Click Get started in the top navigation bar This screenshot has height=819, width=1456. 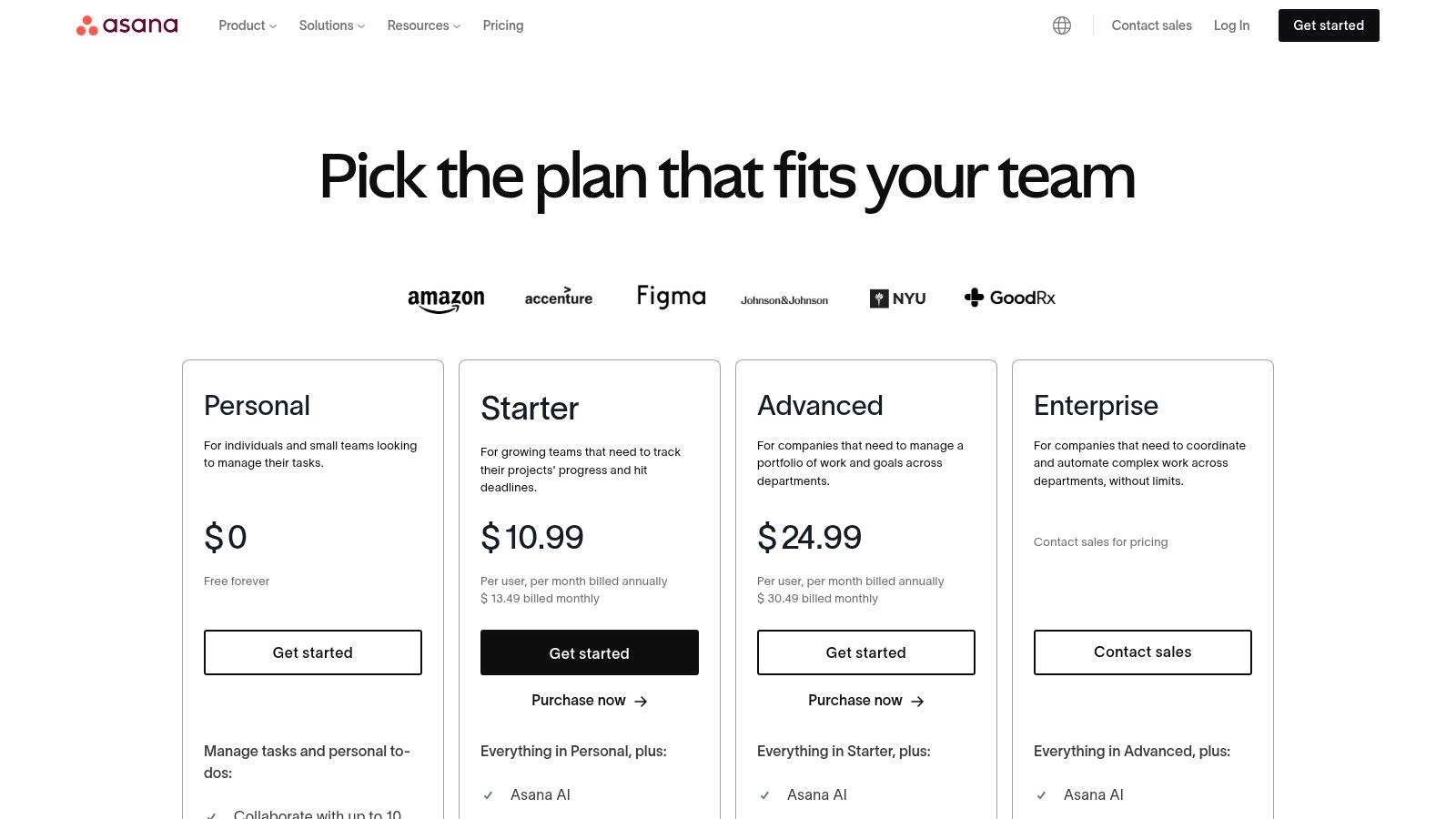[x=1329, y=25]
